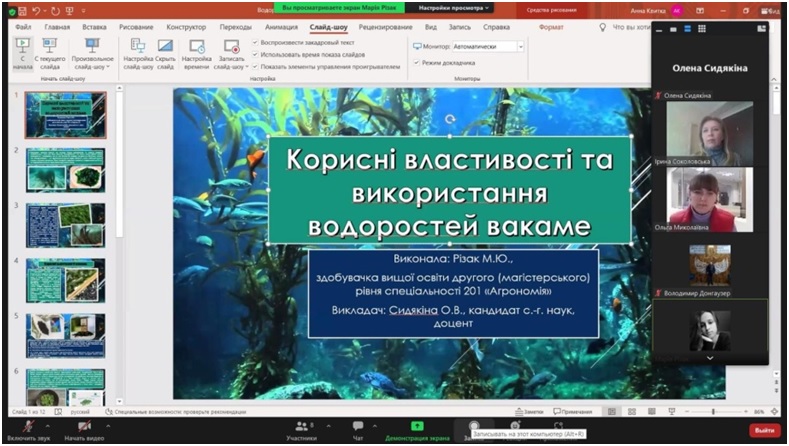Screen dimensions: 789x446
Task: Open the Формат tab
Action: (x=551, y=27)
